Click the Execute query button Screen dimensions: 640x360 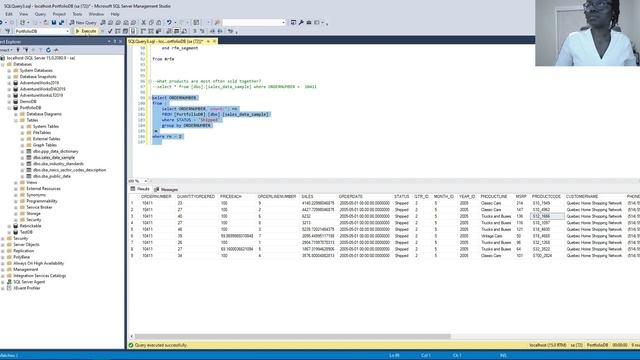(x=86, y=31)
